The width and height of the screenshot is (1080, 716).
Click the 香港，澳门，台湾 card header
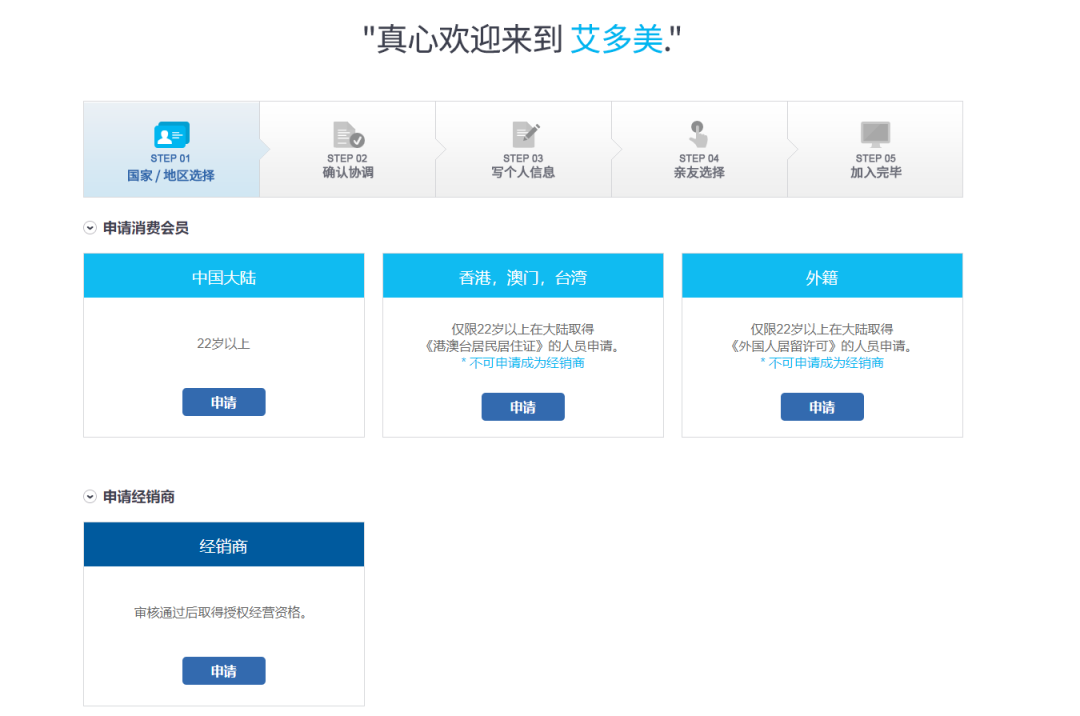click(523, 275)
